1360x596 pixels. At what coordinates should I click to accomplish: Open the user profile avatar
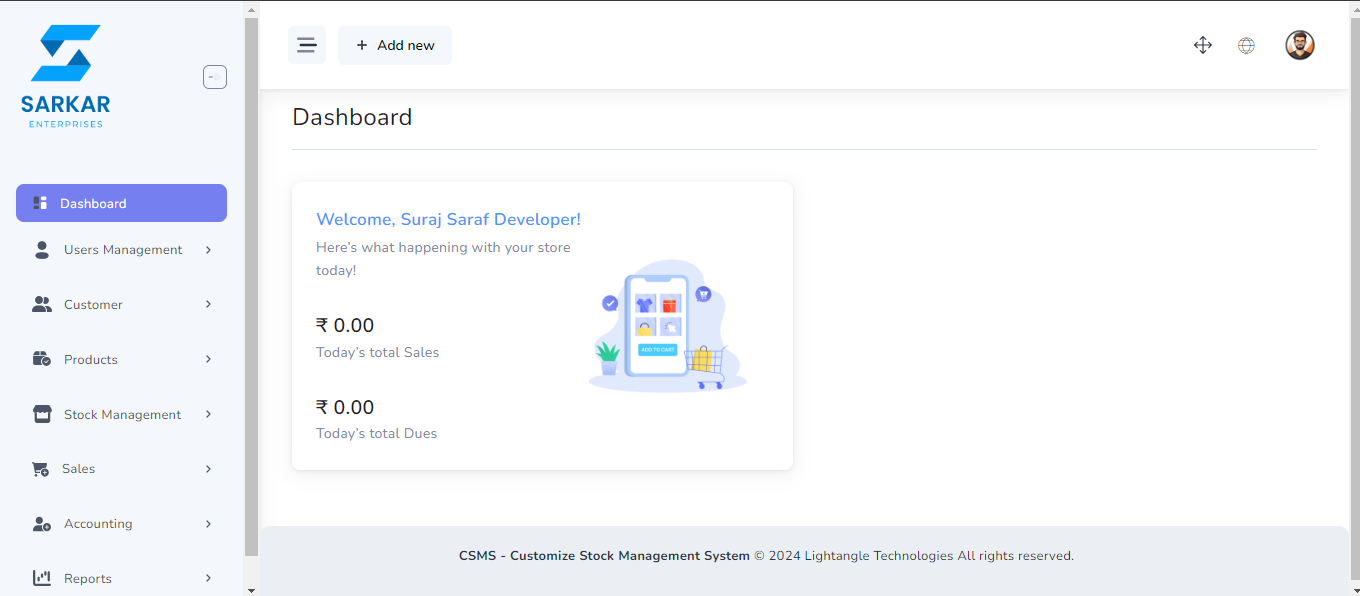click(x=1299, y=45)
